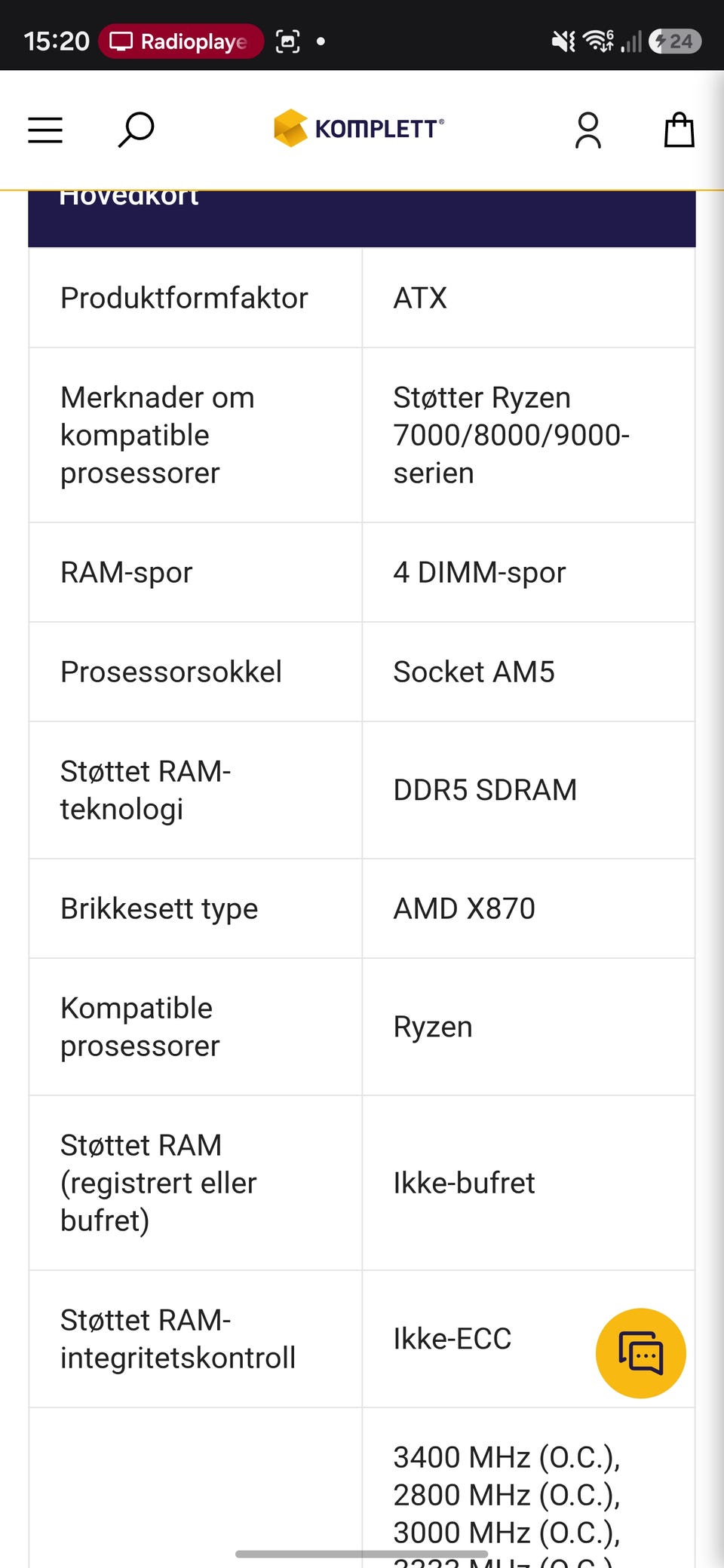Image resolution: width=724 pixels, height=1568 pixels.
Task: Open the shopping bag cart
Action: pos(679,130)
